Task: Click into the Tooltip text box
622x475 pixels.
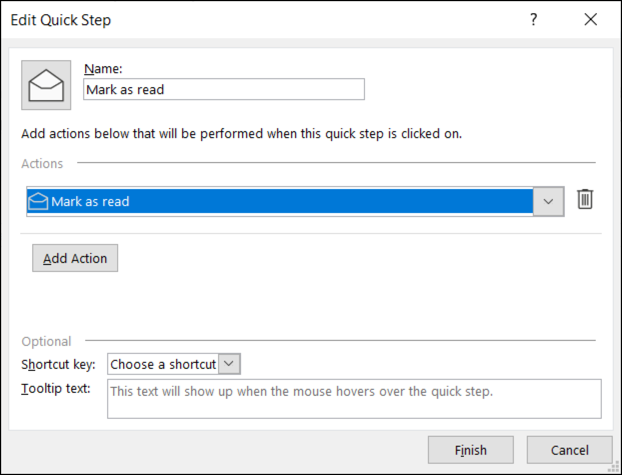Action: (x=354, y=397)
